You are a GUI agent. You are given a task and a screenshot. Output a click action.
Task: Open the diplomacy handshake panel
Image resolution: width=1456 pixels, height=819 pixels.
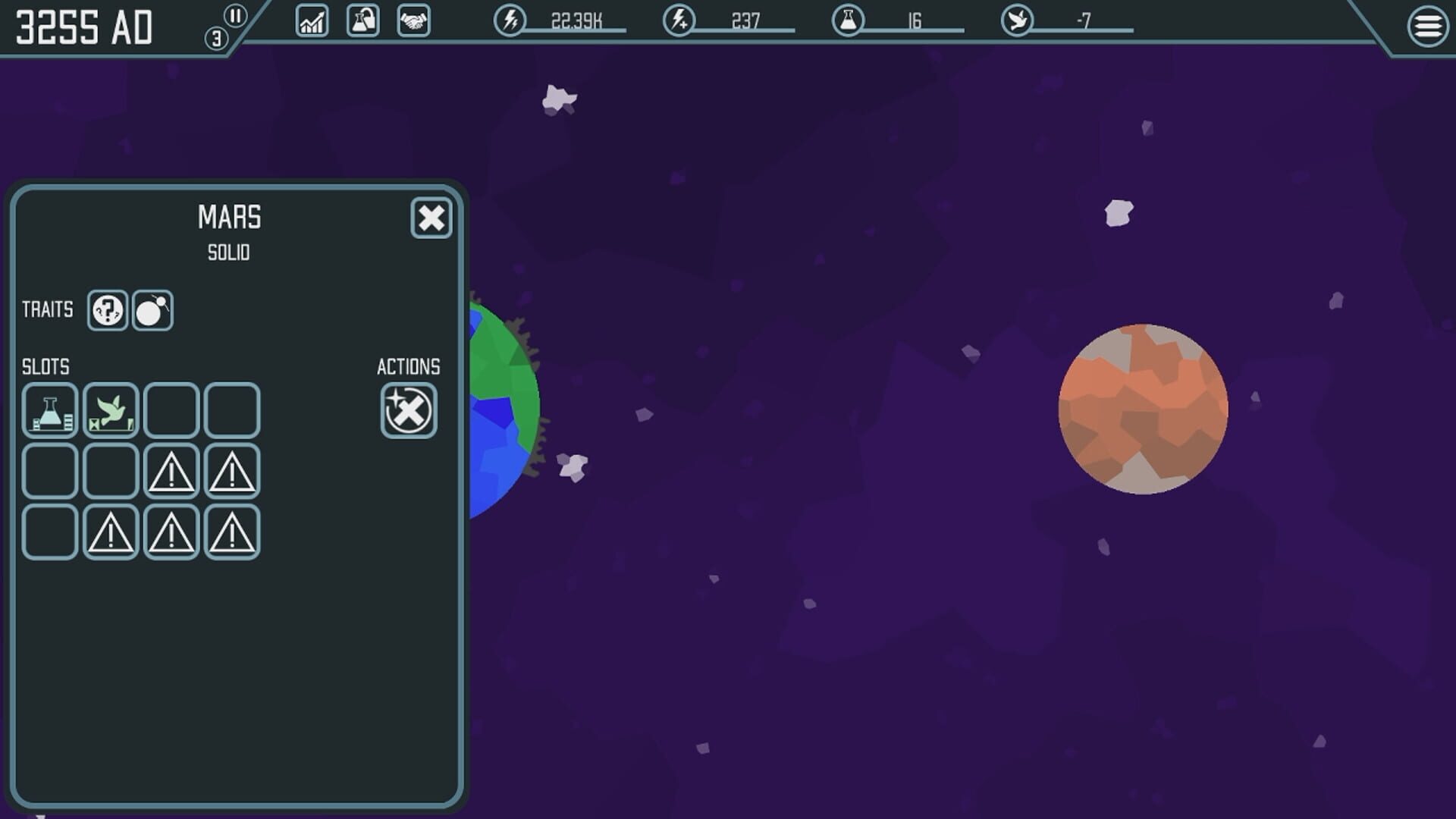(412, 22)
